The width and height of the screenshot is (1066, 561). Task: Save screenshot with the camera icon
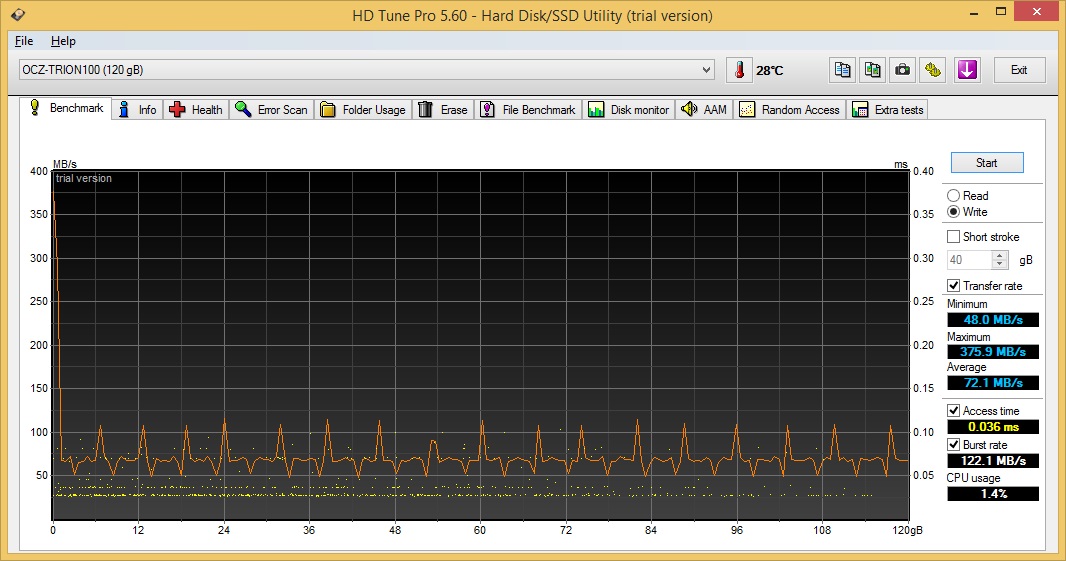[903, 70]
